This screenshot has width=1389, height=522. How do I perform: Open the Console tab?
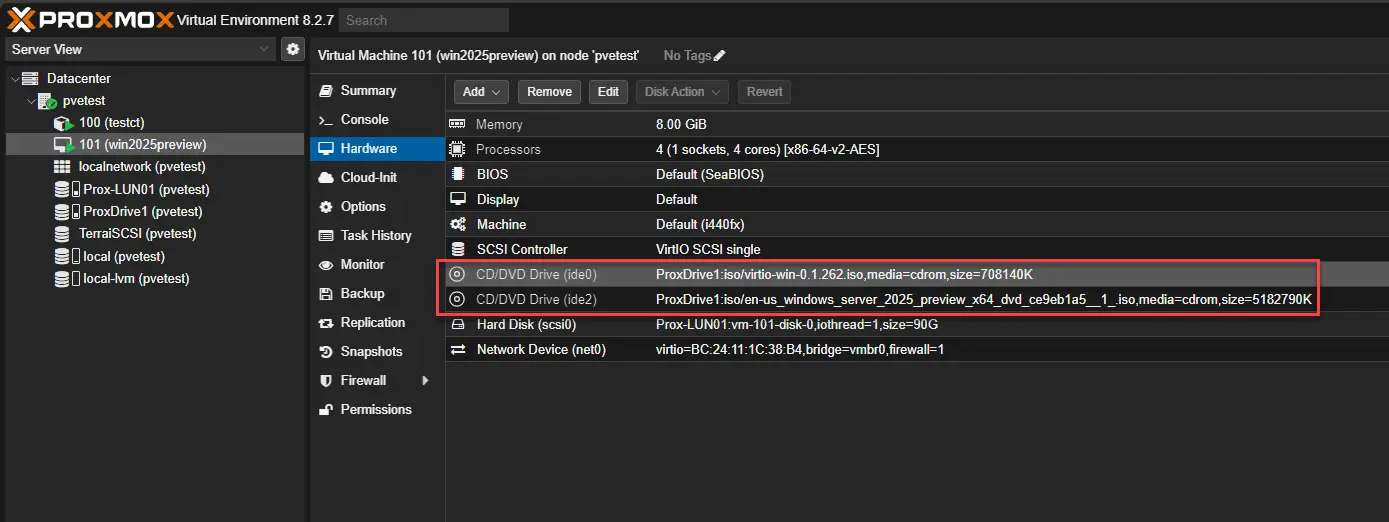point(377,119)
